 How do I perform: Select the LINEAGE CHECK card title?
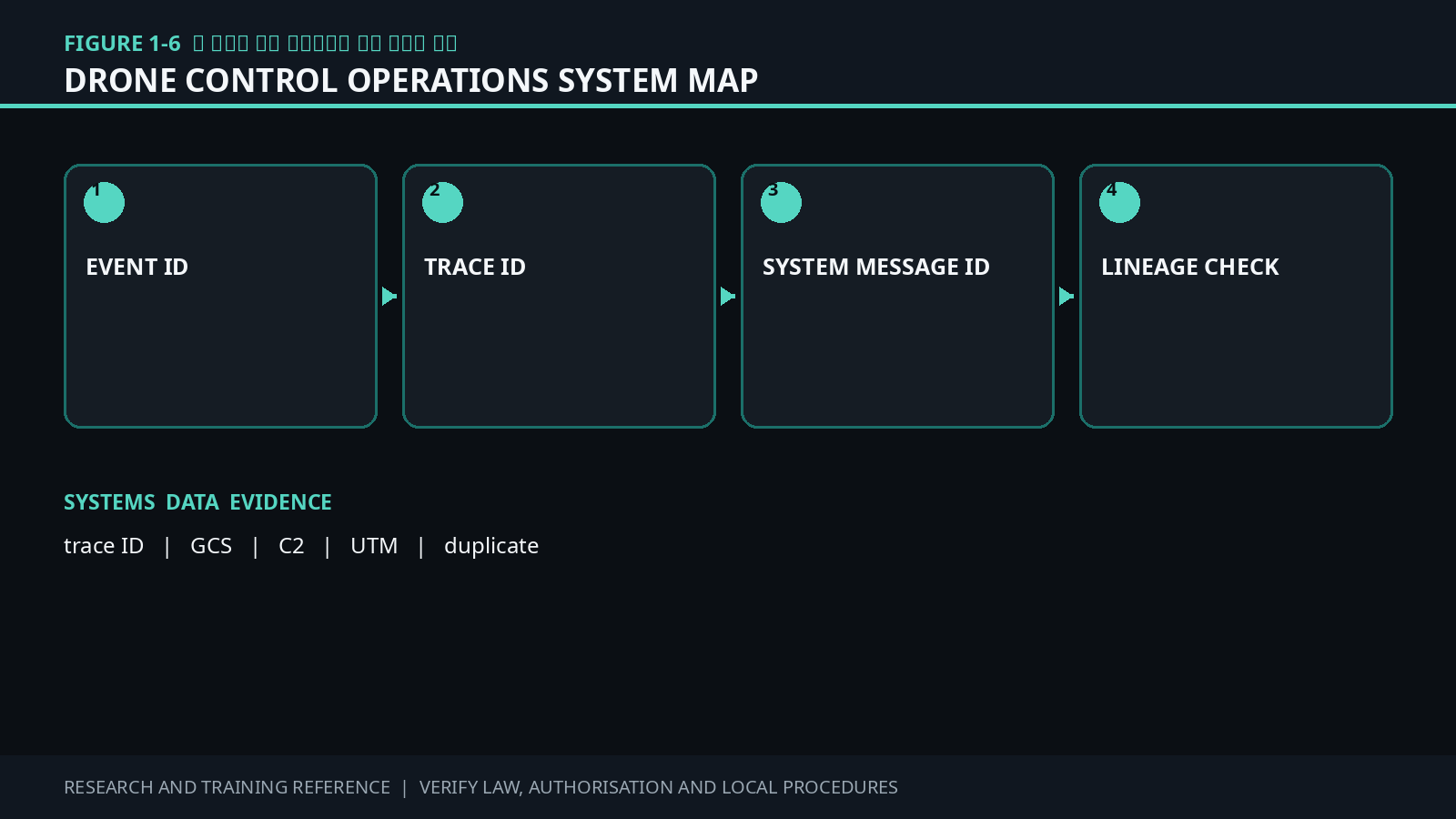(1190, 267)
